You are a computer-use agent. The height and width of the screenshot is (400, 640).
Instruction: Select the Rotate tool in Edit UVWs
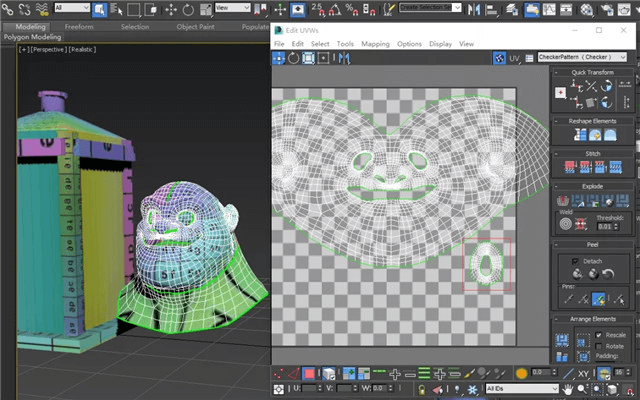coord(293,59)
